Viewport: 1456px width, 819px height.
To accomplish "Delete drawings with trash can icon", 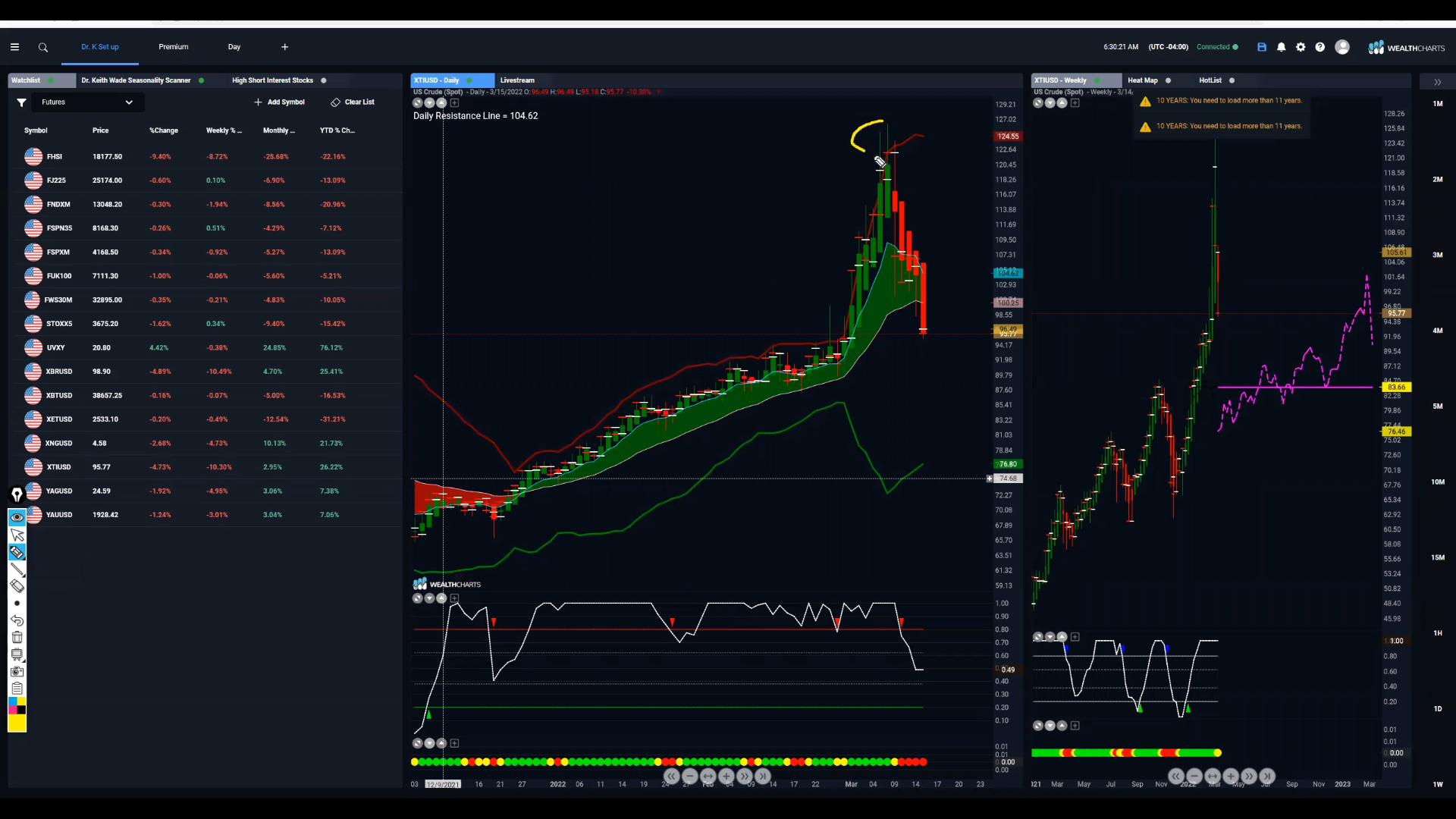I will pos(17,638).
